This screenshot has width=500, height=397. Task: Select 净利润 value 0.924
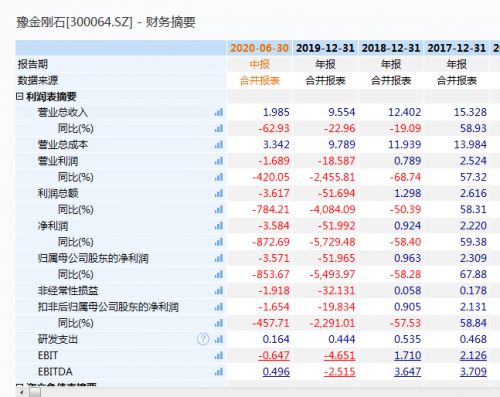point(407,226)
